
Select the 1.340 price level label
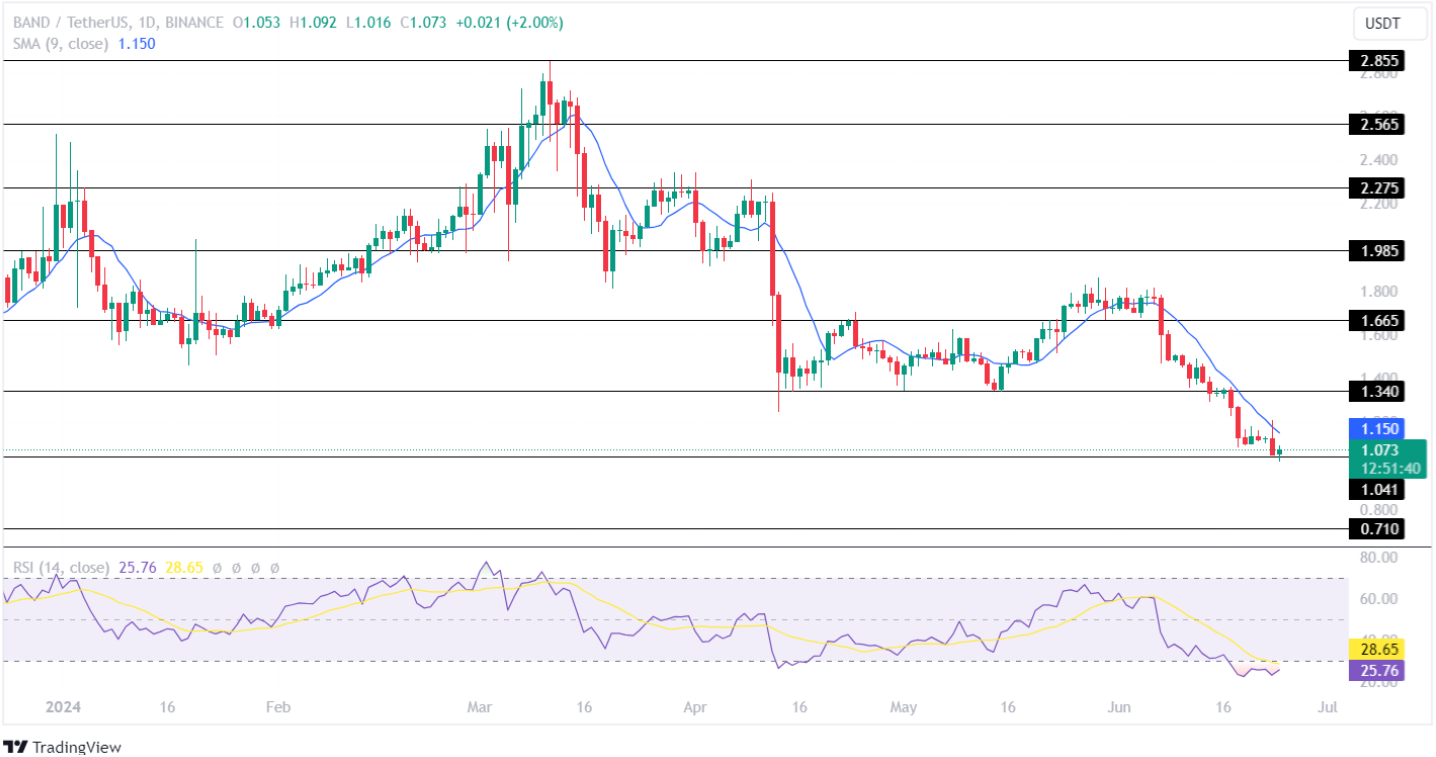pos(1376,391)
